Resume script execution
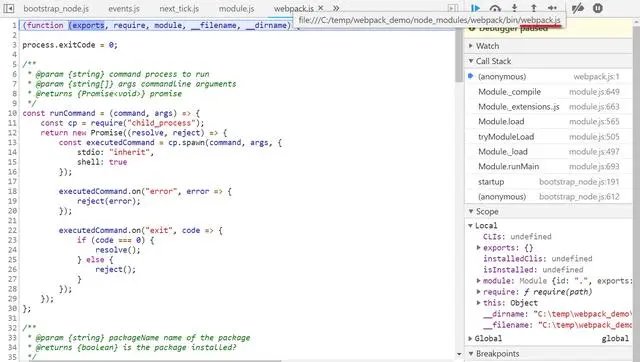640x362 pixels. (476, 8)
